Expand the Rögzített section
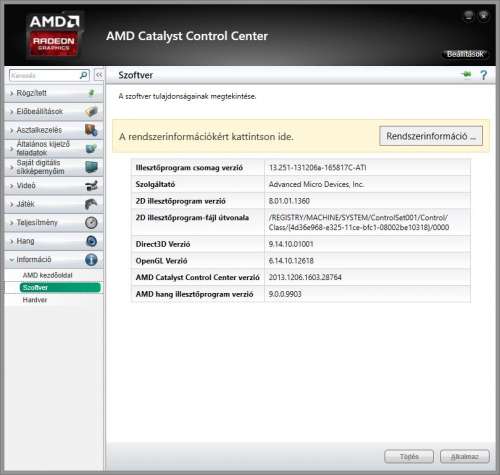Viewport: 500px width, 475px height. [x=54, y=93]
